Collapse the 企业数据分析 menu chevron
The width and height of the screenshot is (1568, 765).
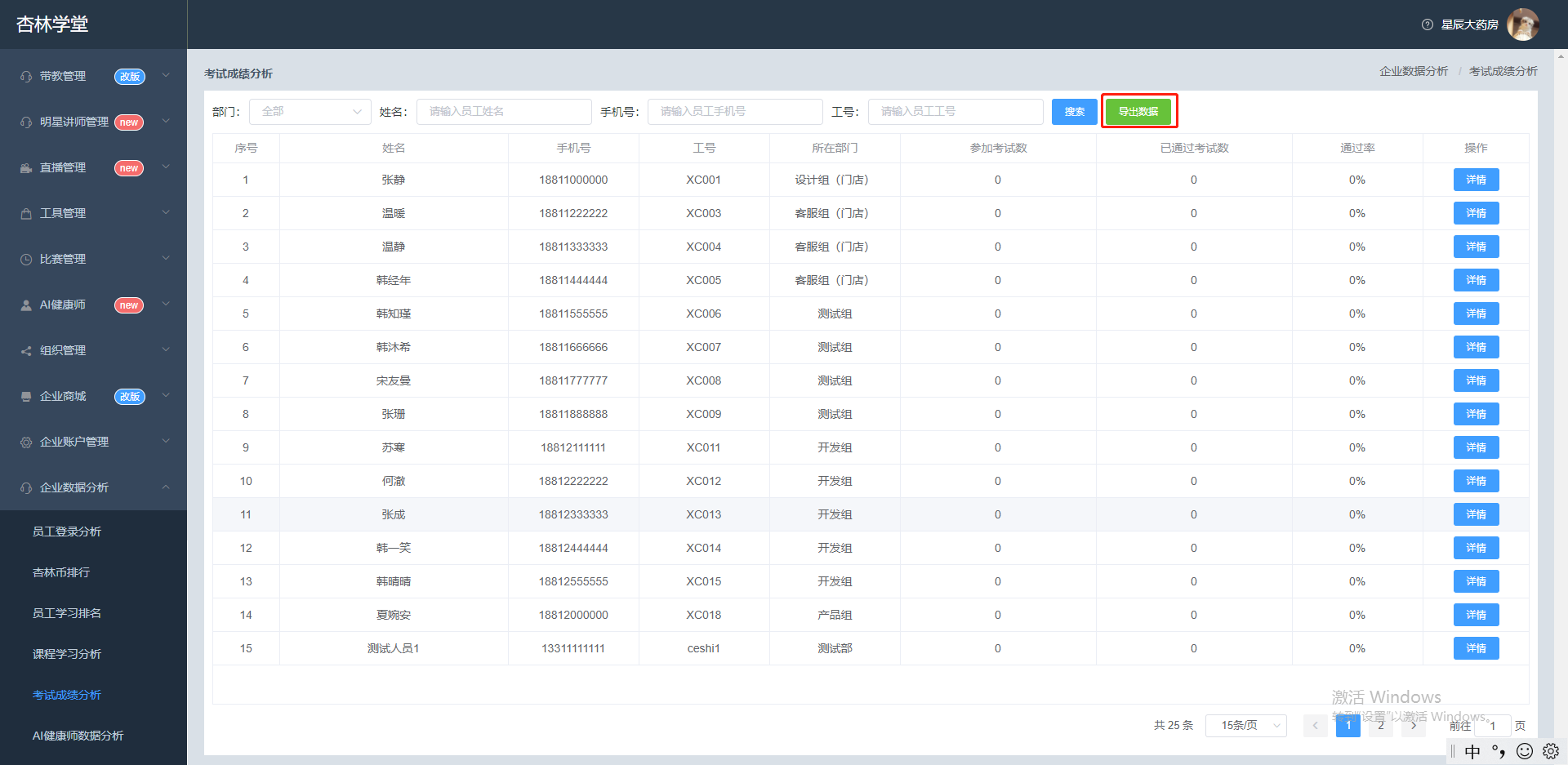tap(166, 487)
